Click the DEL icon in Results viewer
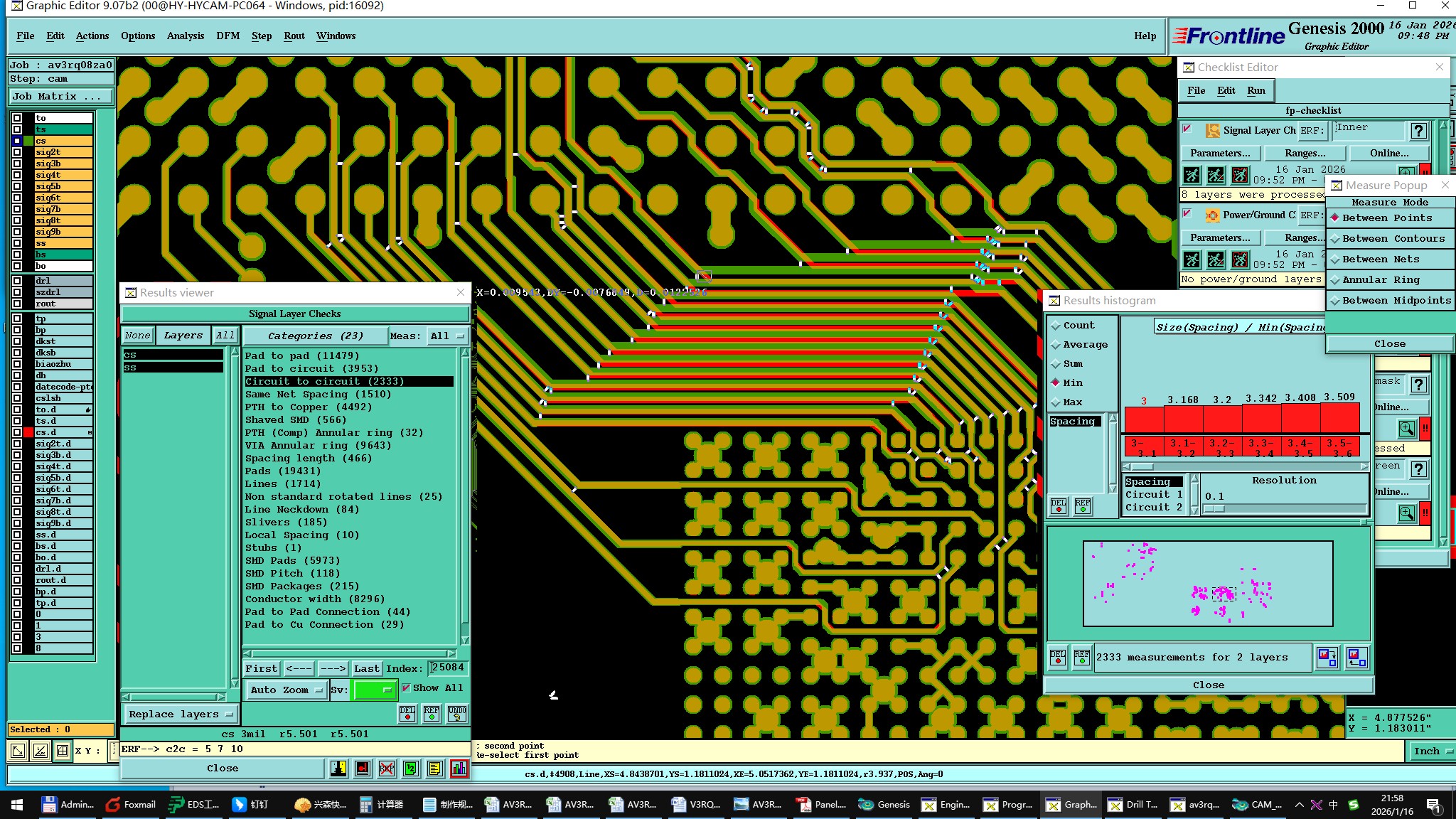 click(x=407, y=714)
